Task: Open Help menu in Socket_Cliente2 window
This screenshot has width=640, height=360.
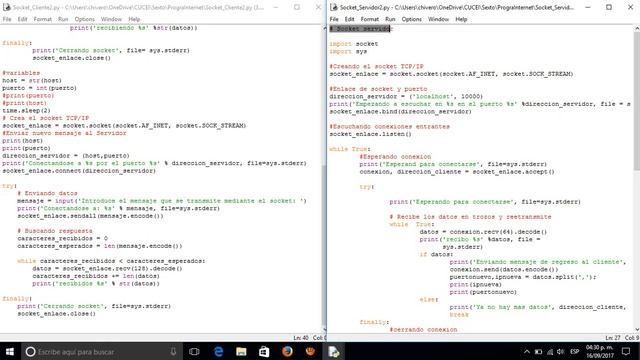Action: (x=134, y=19)
